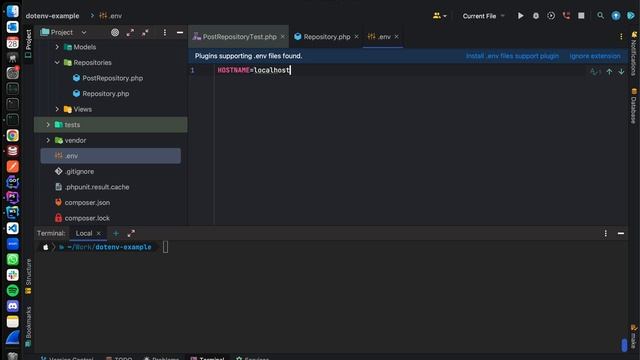Open editor tabs kebab options menu
640x360 pixels.
click(x=621, y=37)
